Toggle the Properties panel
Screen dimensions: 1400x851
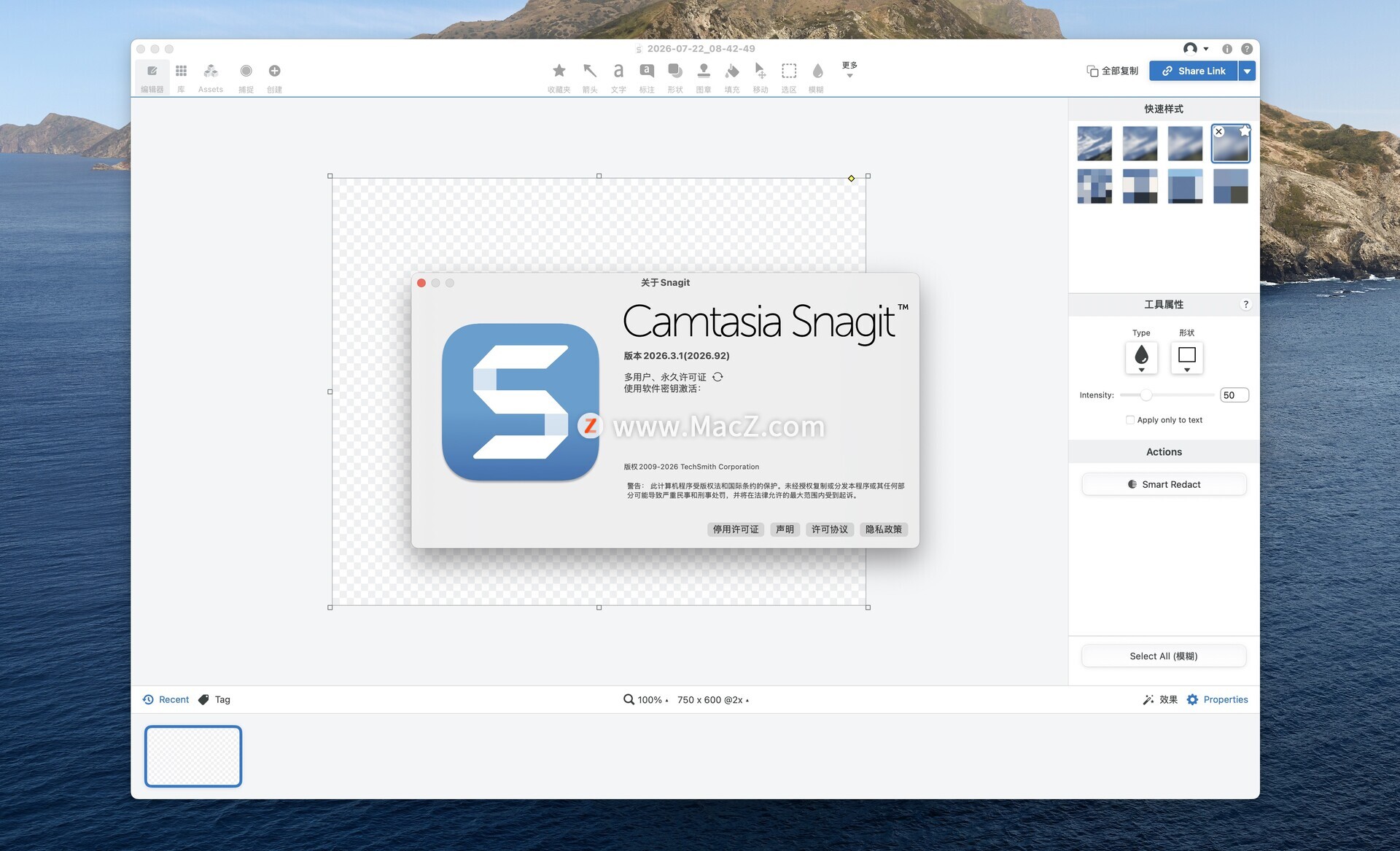point(1218,699)
